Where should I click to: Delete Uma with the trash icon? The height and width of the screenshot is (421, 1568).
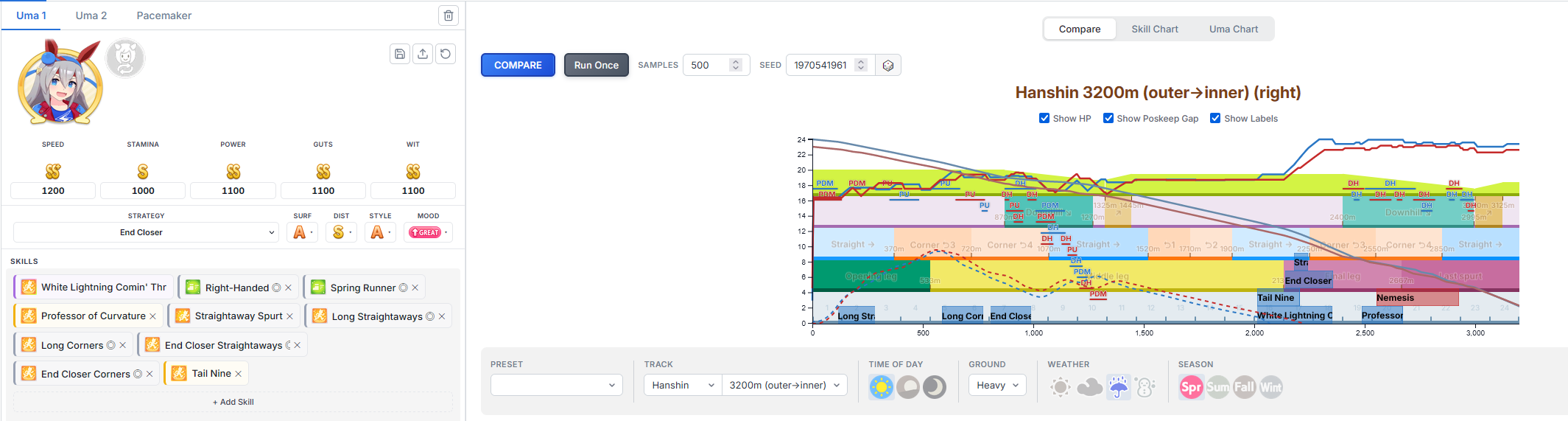(449, 15)
